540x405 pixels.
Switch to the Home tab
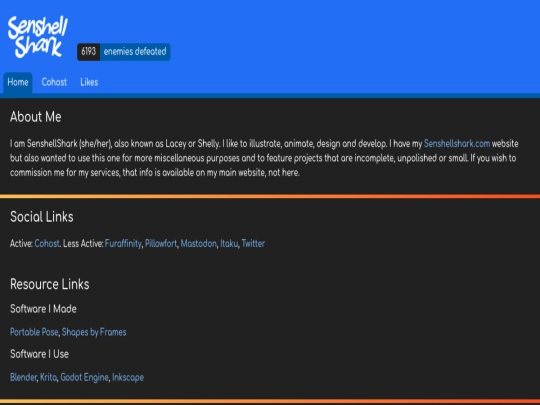[x=18, y=82]
